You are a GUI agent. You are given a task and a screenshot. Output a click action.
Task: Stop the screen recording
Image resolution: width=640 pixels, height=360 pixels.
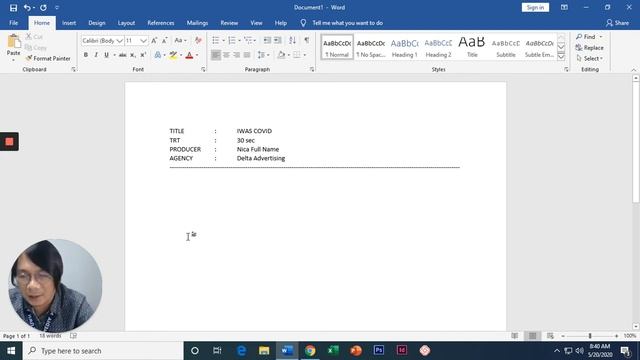coord(9,142)
